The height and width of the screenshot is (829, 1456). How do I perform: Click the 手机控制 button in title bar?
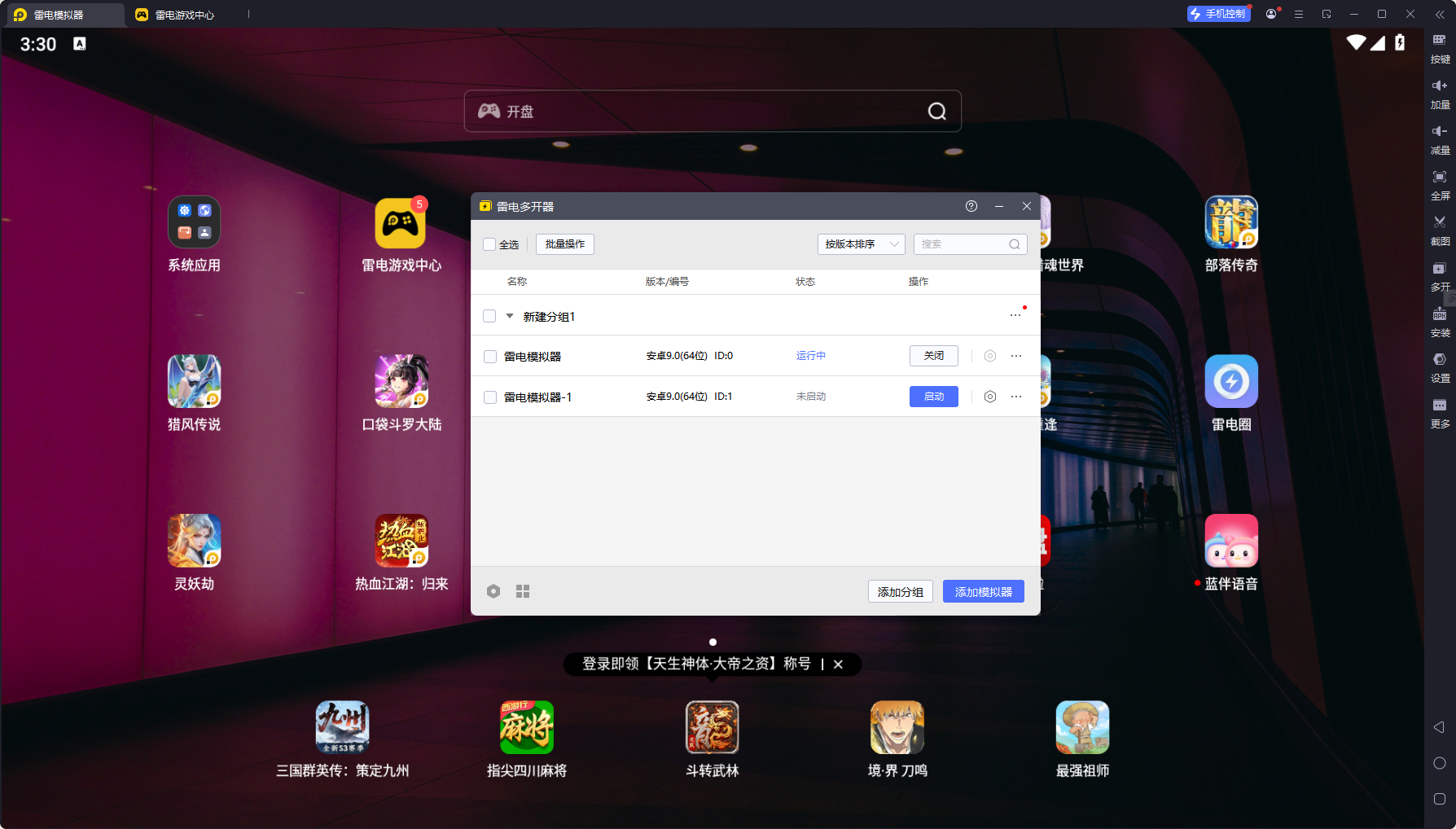tap(1218, 14)
